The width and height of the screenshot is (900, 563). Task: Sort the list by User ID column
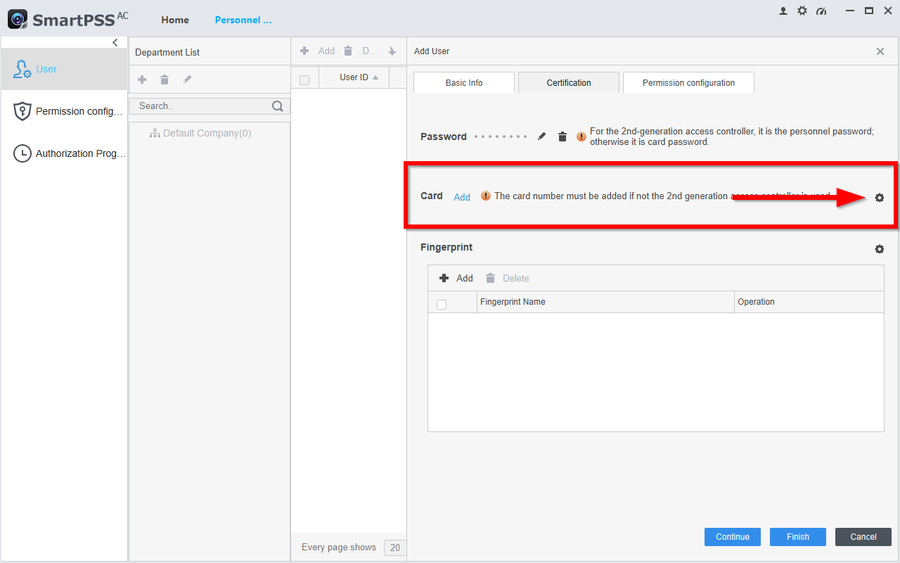click(359, 78)
